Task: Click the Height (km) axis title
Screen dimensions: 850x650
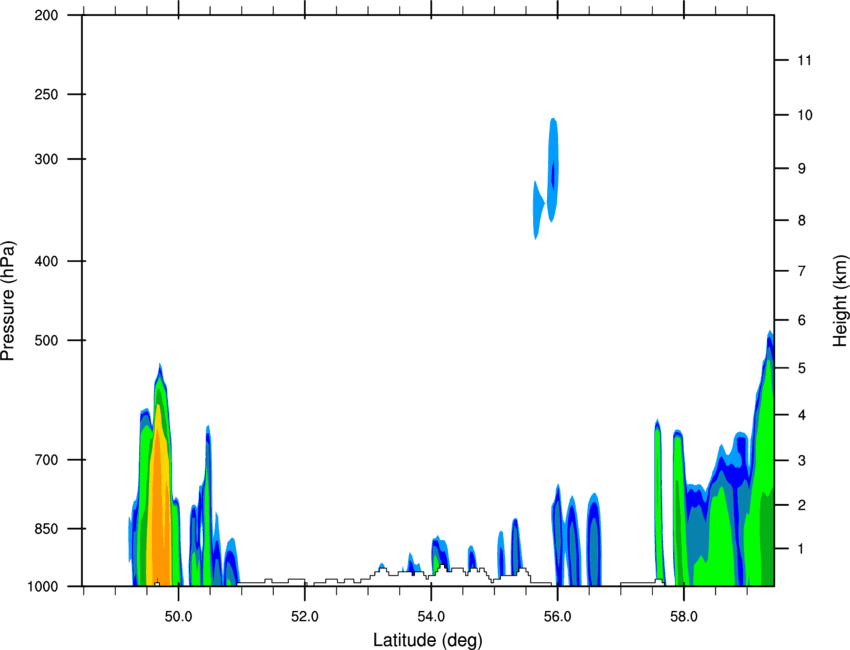Action: [840, 301]
